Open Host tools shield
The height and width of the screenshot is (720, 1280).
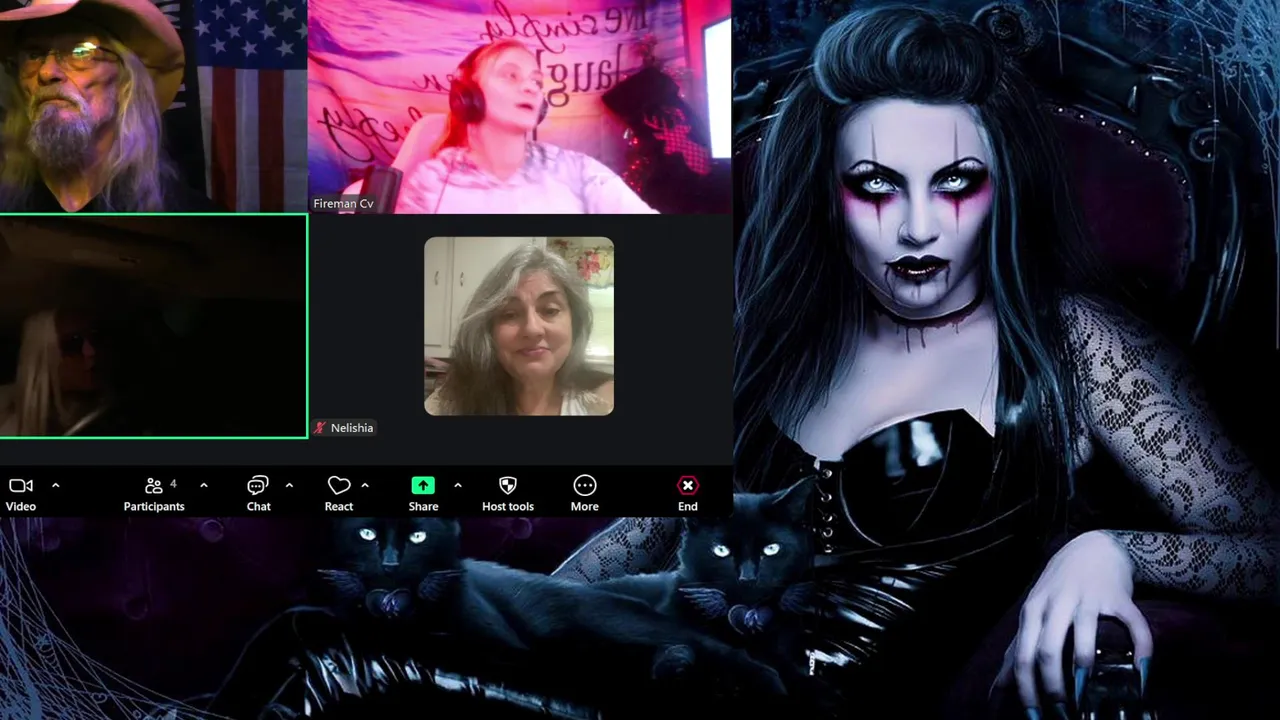tap(508, 493)
